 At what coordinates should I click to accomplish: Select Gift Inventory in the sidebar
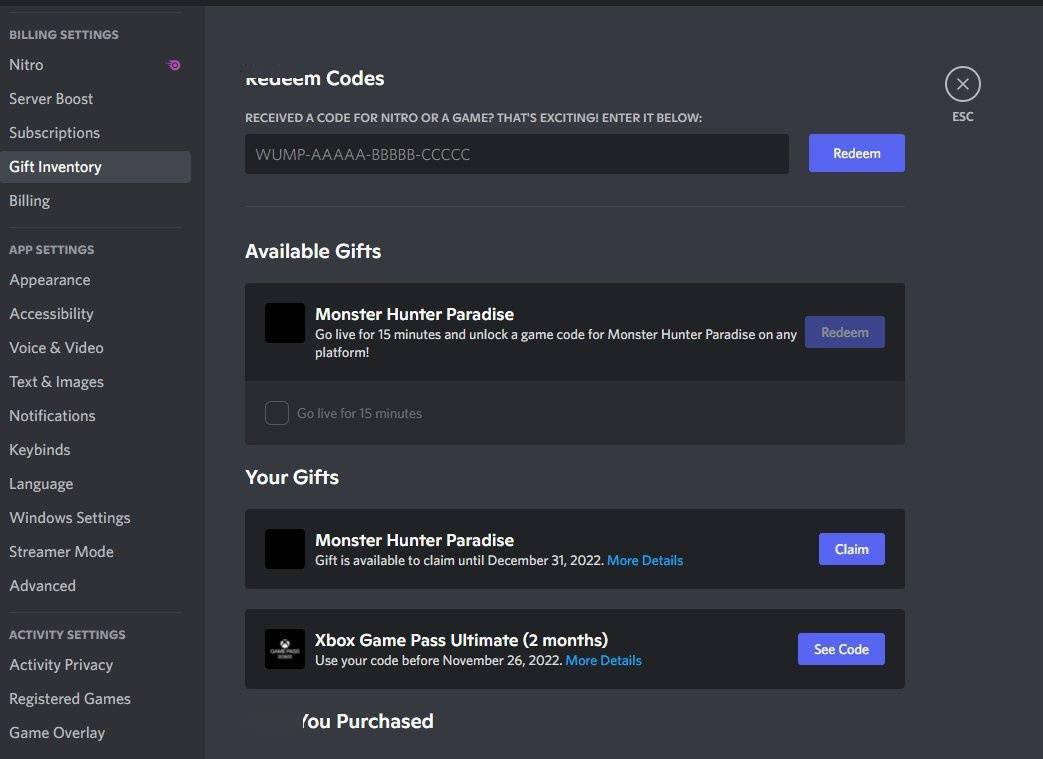(55, 166)
